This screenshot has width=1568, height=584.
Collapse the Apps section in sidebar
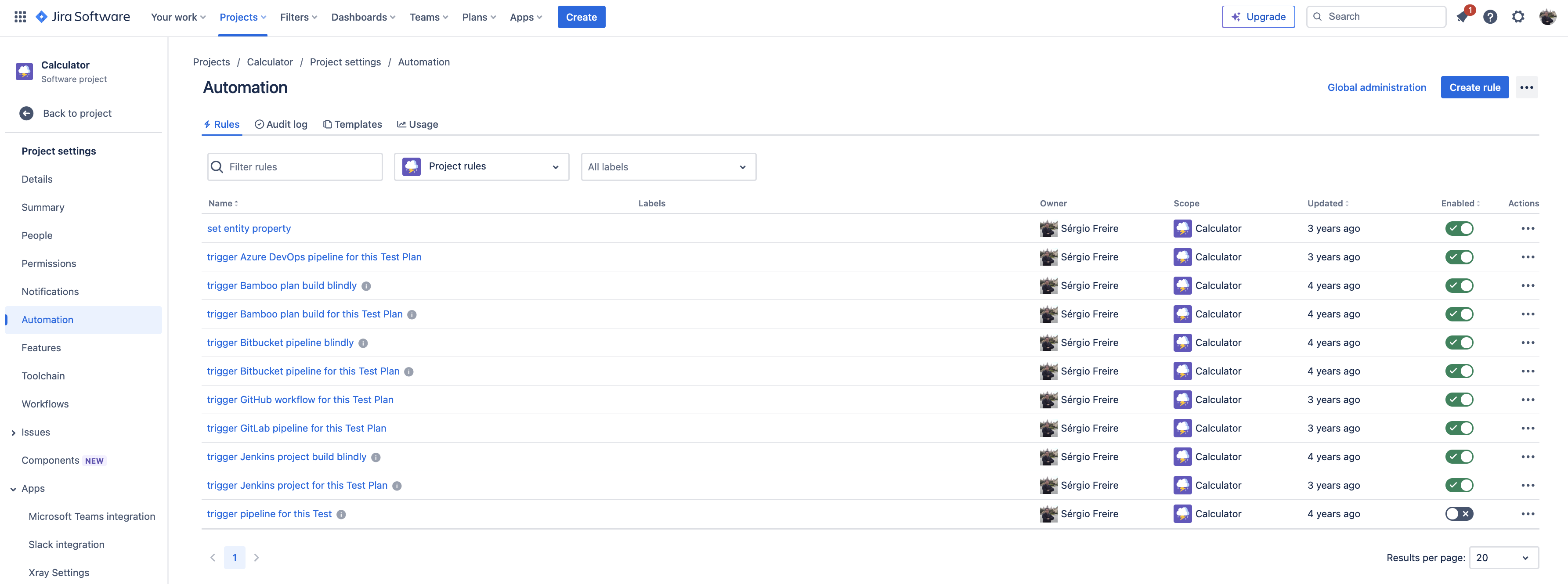point(13,489)
